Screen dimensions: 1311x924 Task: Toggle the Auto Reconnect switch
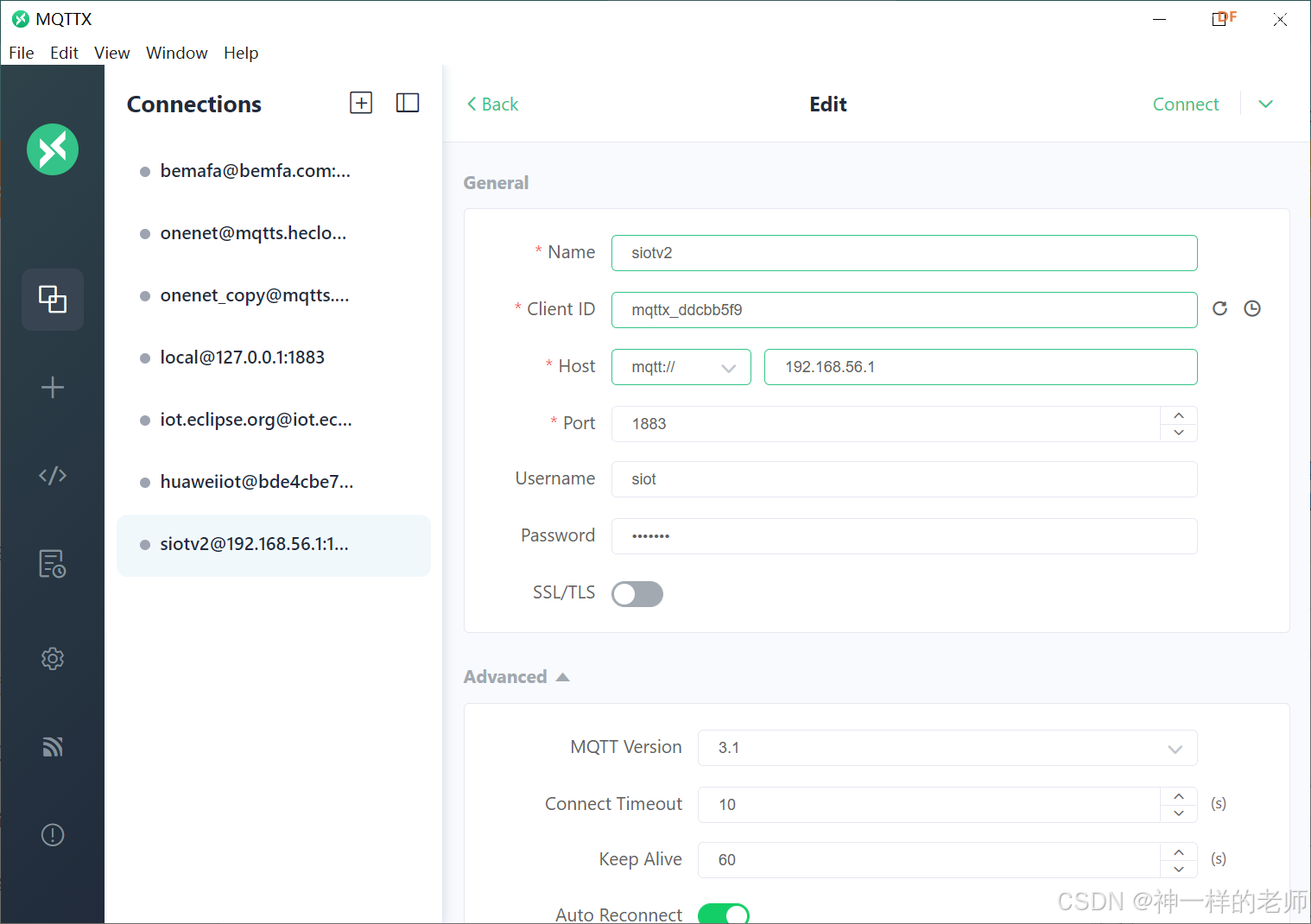click(724, 914)
